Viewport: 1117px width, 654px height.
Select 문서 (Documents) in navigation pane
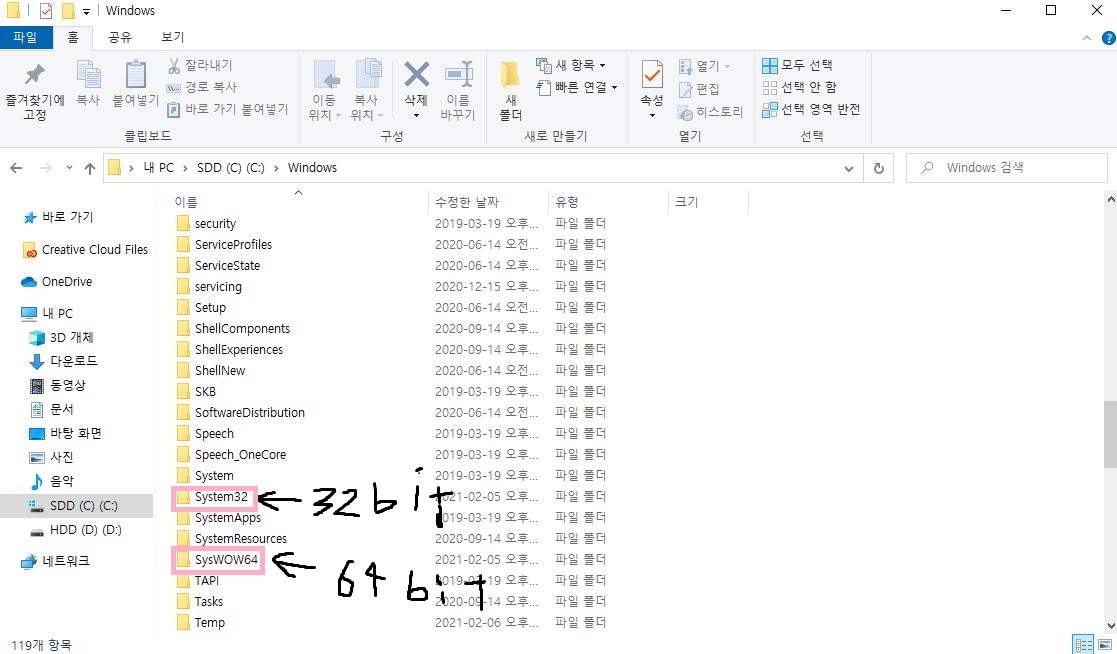(61, 410)
